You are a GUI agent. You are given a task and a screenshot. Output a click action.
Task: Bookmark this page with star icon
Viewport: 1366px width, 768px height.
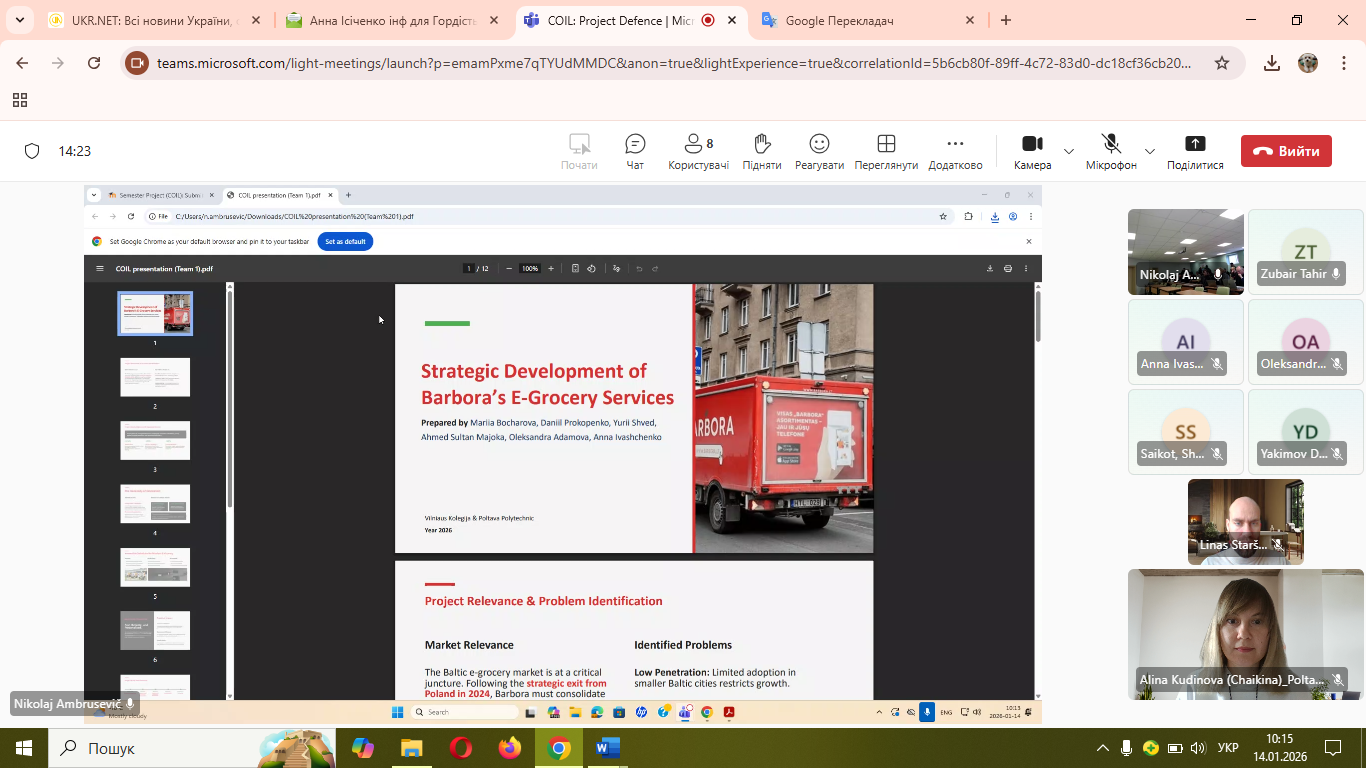coord(1222,63)
